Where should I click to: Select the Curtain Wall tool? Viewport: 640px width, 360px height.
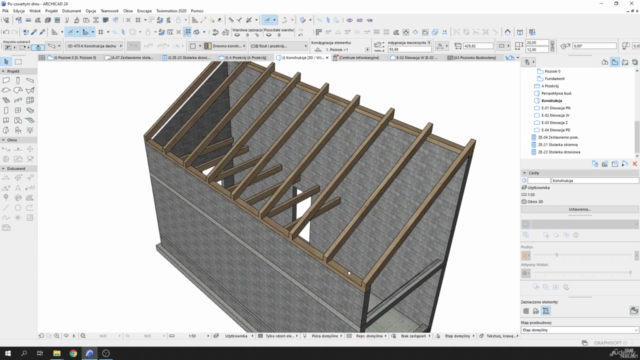click(x=30, y=100)
